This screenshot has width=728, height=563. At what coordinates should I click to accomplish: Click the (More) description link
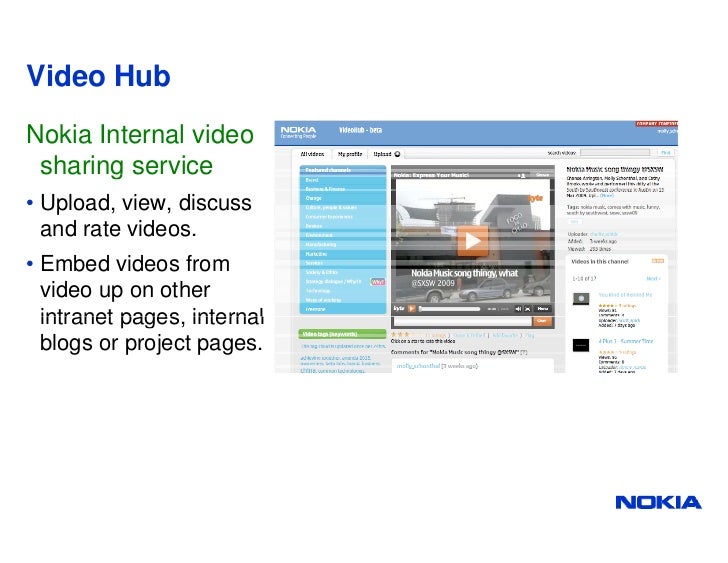coord(607,195)
